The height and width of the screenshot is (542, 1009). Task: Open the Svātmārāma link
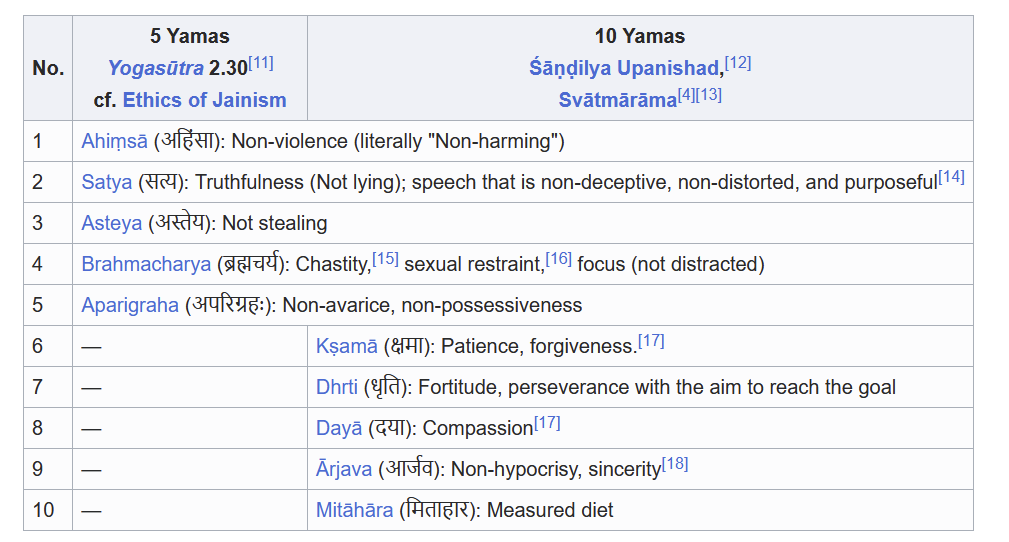pyautogui.click(x=618, y=100)
